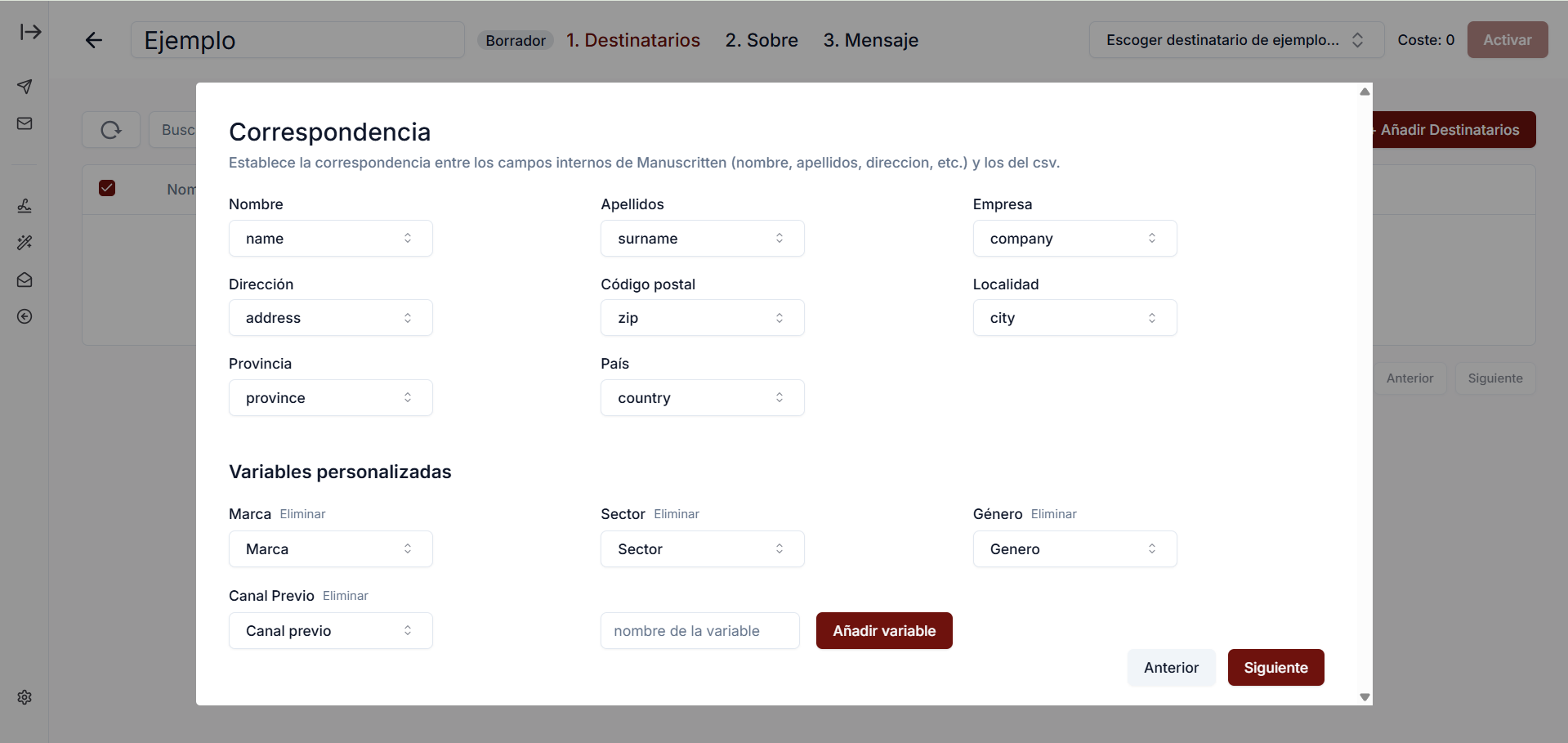Open the País dropdown set to country
This screenshot has height=743, width=1568.
702,397
